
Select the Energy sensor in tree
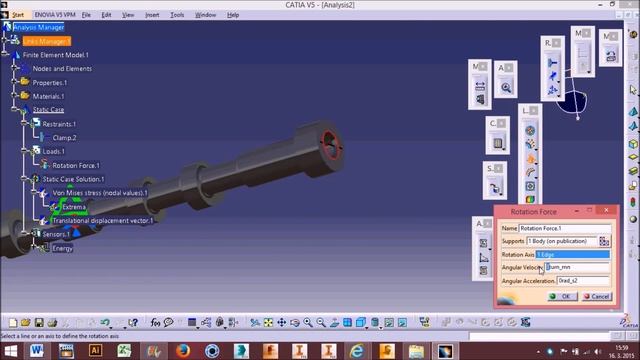pyautogui.click(x=62, y=248)
